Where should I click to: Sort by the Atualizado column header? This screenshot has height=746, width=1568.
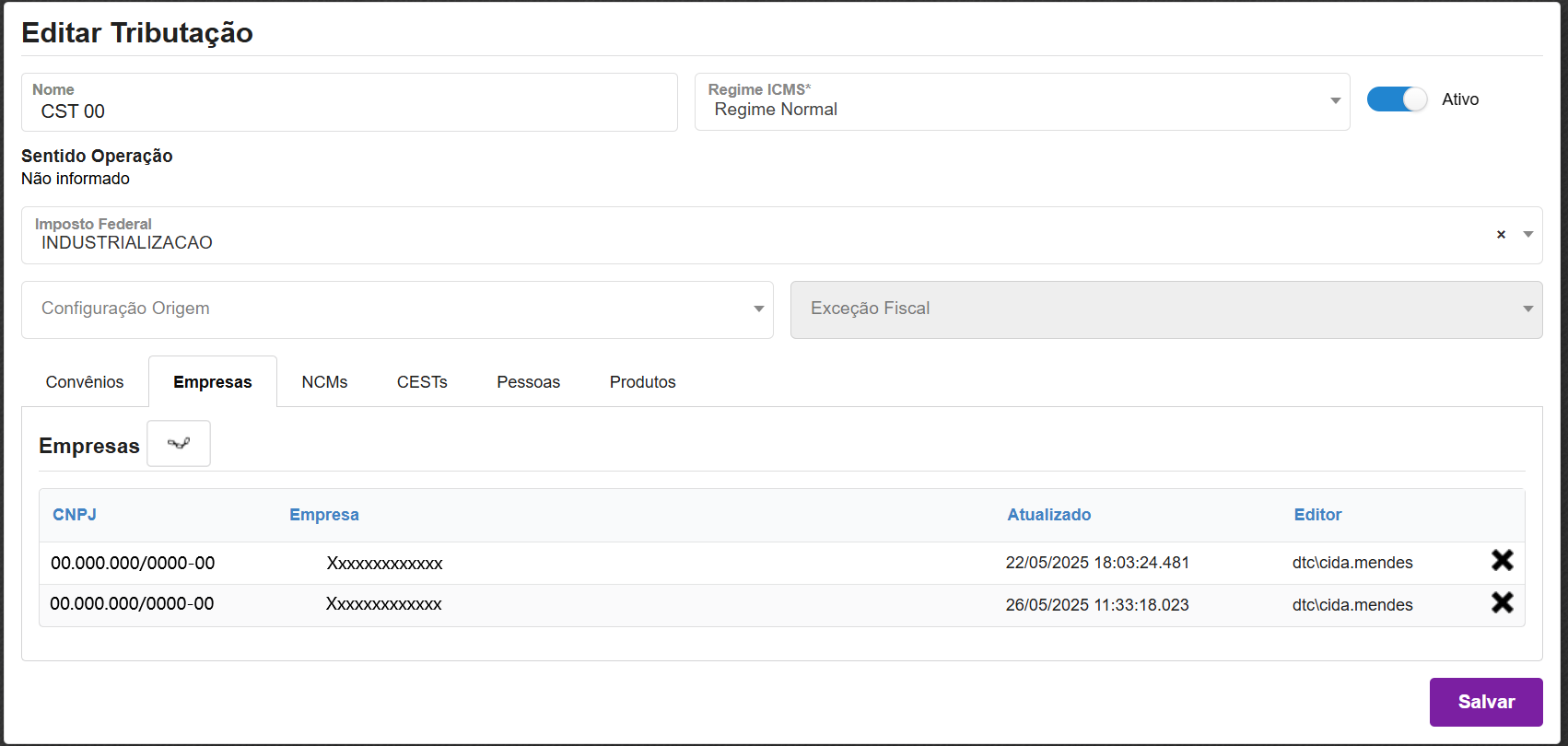tap(1048, 515)
